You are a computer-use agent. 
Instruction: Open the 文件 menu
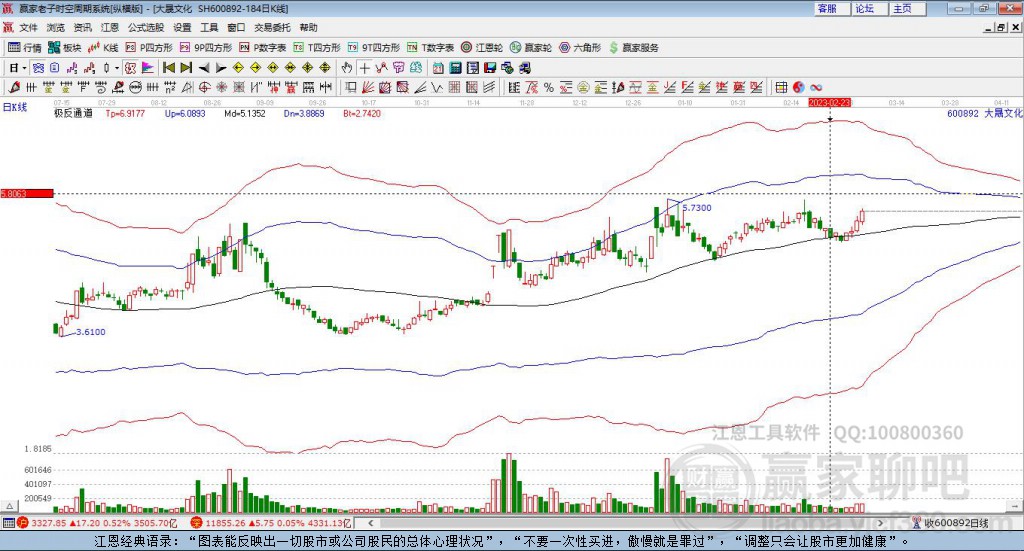[28, 27]
